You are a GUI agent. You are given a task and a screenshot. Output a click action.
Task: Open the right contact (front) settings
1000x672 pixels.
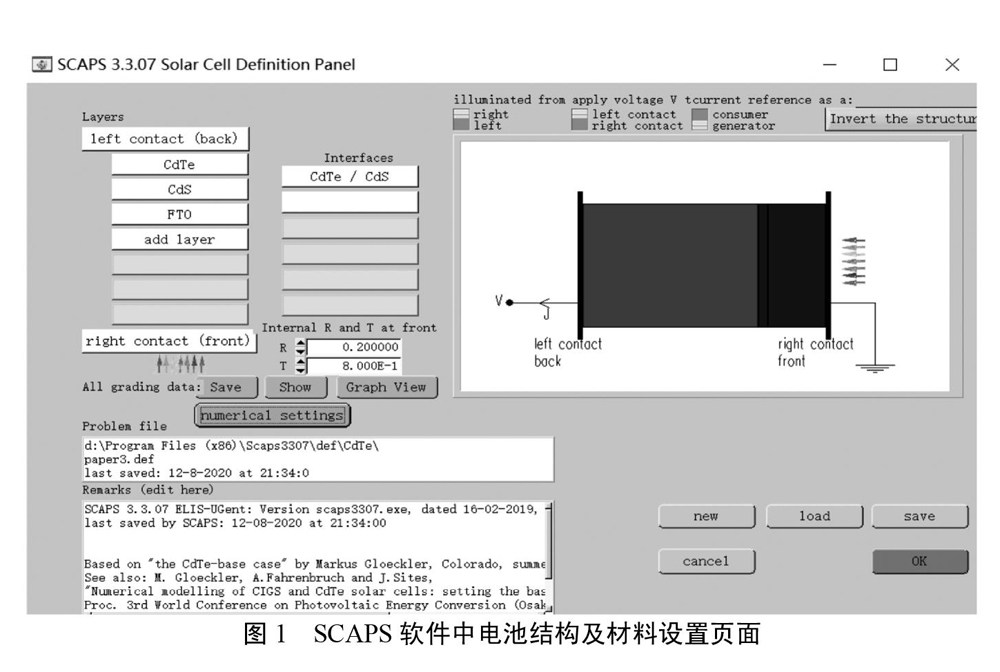click(168, 341)
